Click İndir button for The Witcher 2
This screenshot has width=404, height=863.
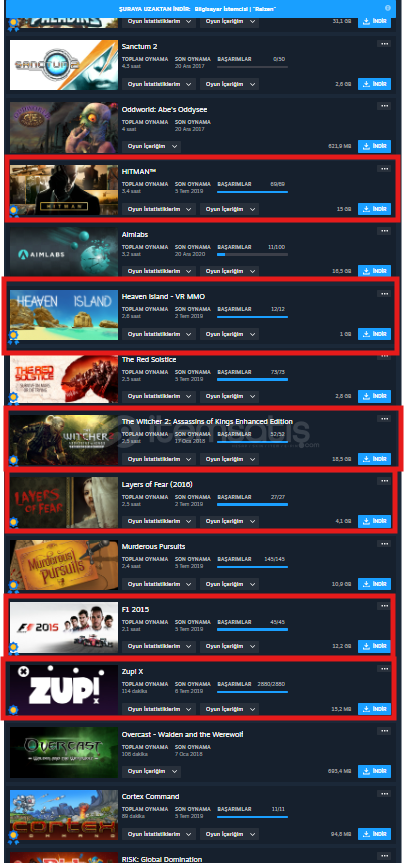tap(374, 459)
